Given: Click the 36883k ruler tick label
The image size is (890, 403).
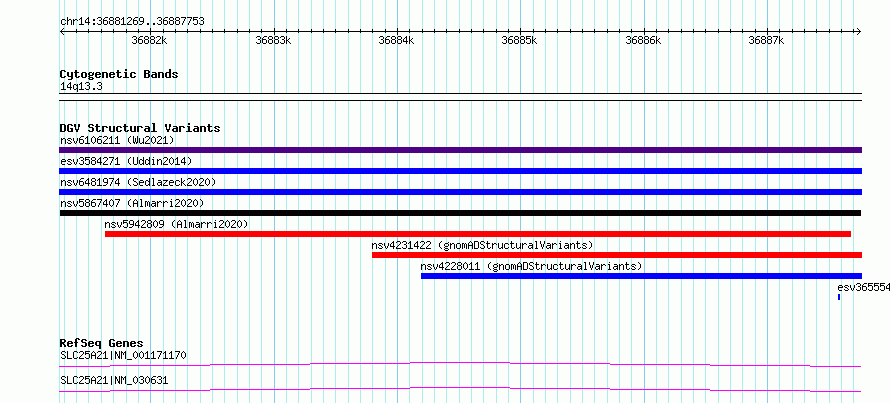Looking at the screenshot, I should [274, 40].
